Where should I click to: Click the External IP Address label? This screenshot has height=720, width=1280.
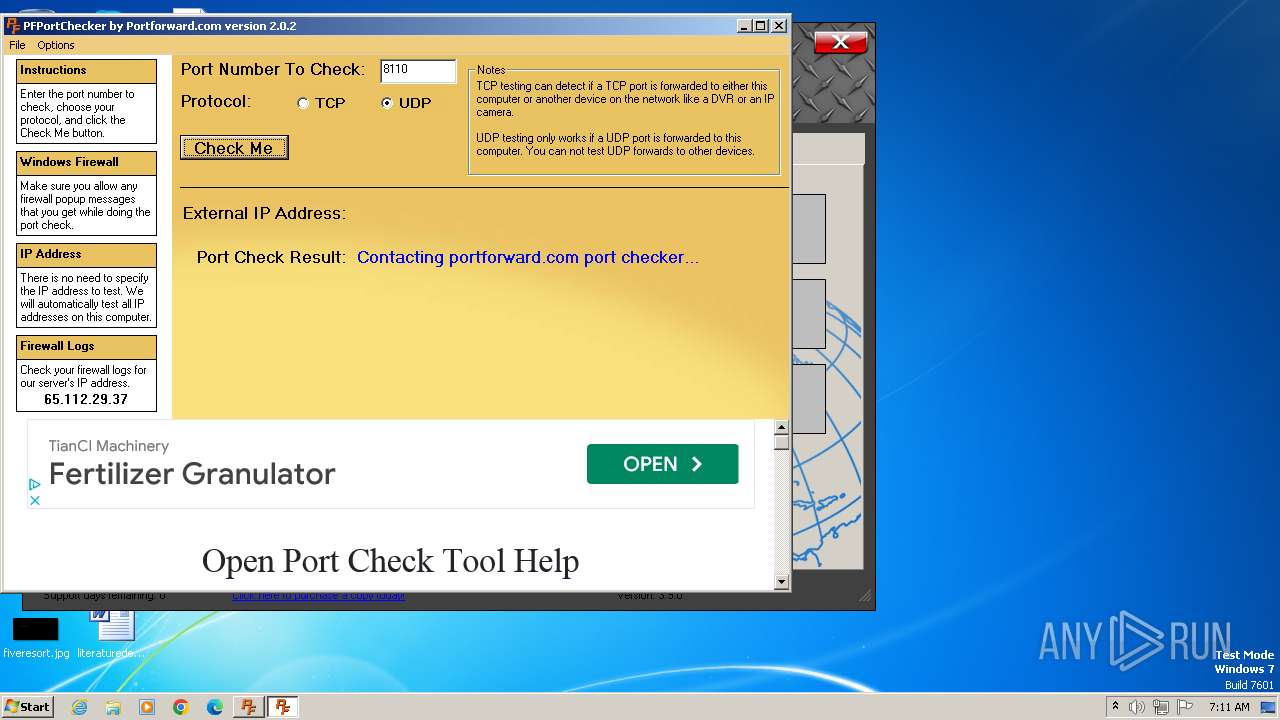[x=264, y=213]
